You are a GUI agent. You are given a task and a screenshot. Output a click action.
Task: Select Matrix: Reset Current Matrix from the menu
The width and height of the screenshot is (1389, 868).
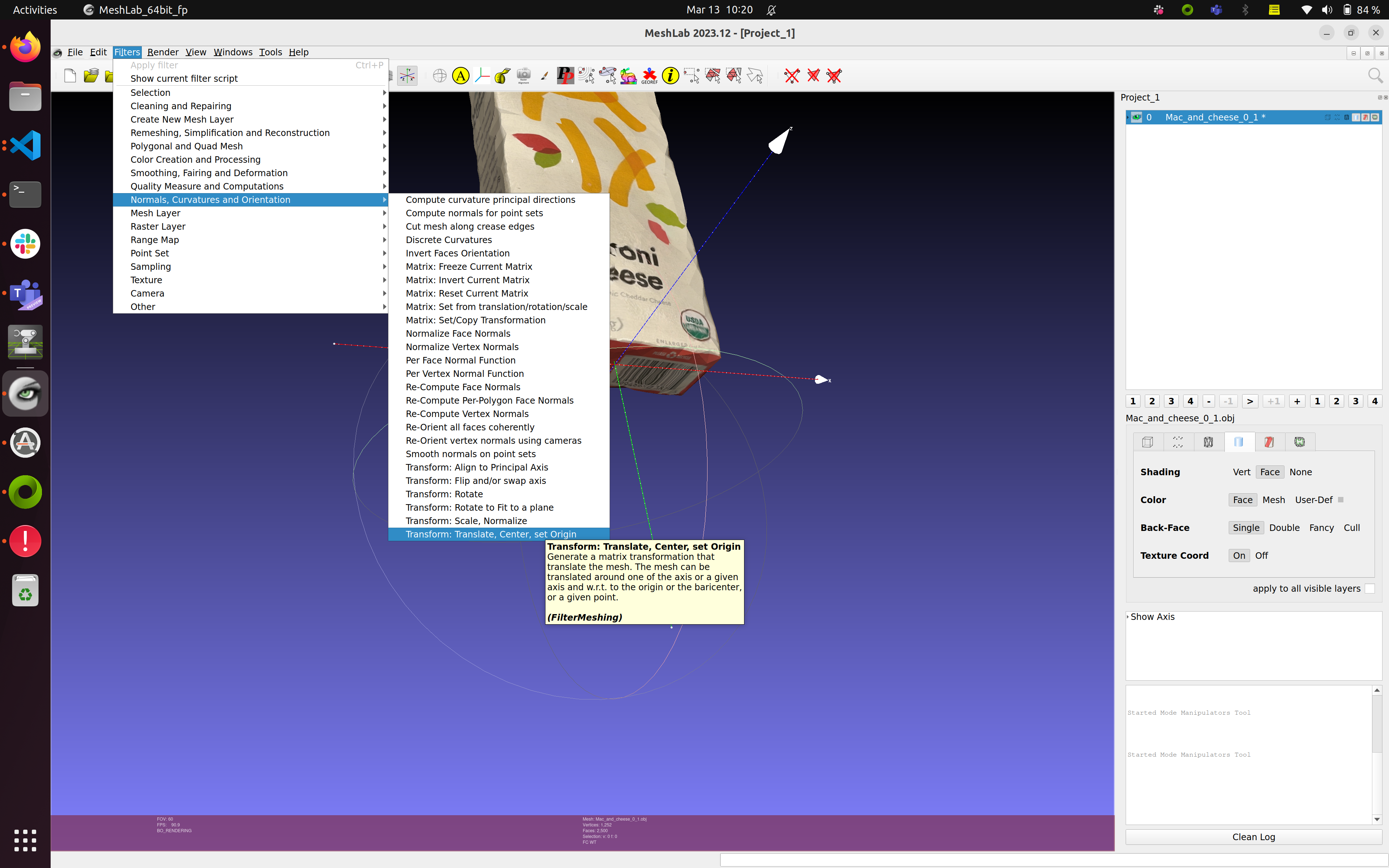(x=467, y=293)
